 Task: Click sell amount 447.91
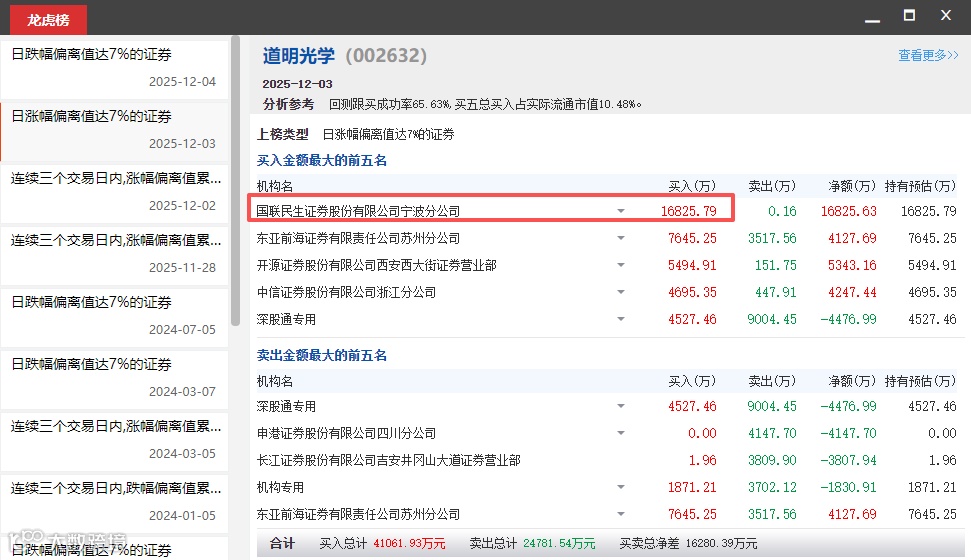coord(775,292)
